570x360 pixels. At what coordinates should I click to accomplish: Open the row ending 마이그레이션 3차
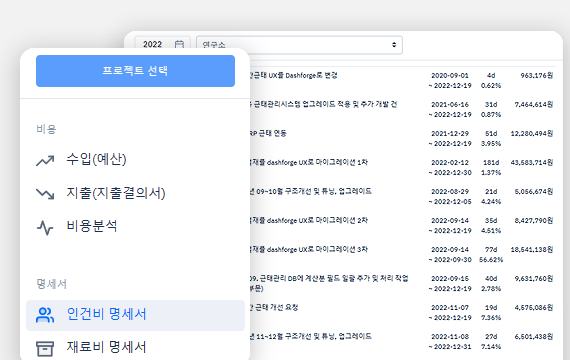(401, 255)
